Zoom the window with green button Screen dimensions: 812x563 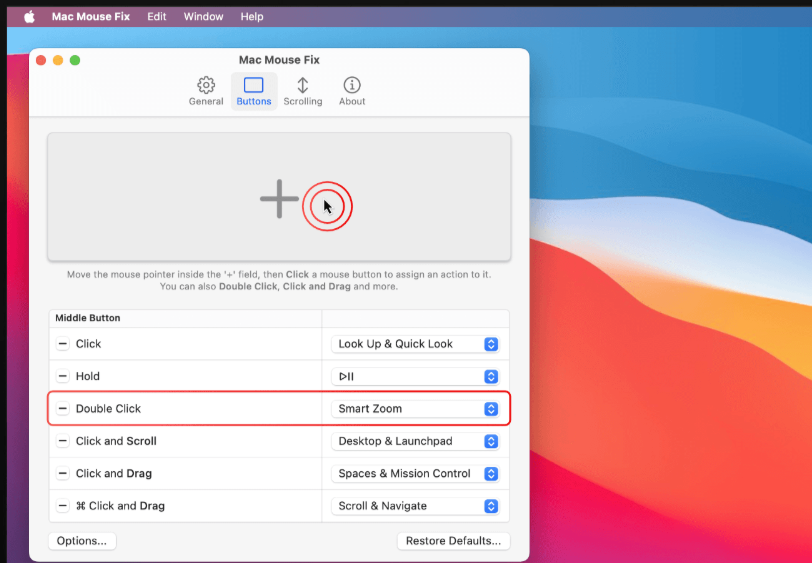pos(75,60)
